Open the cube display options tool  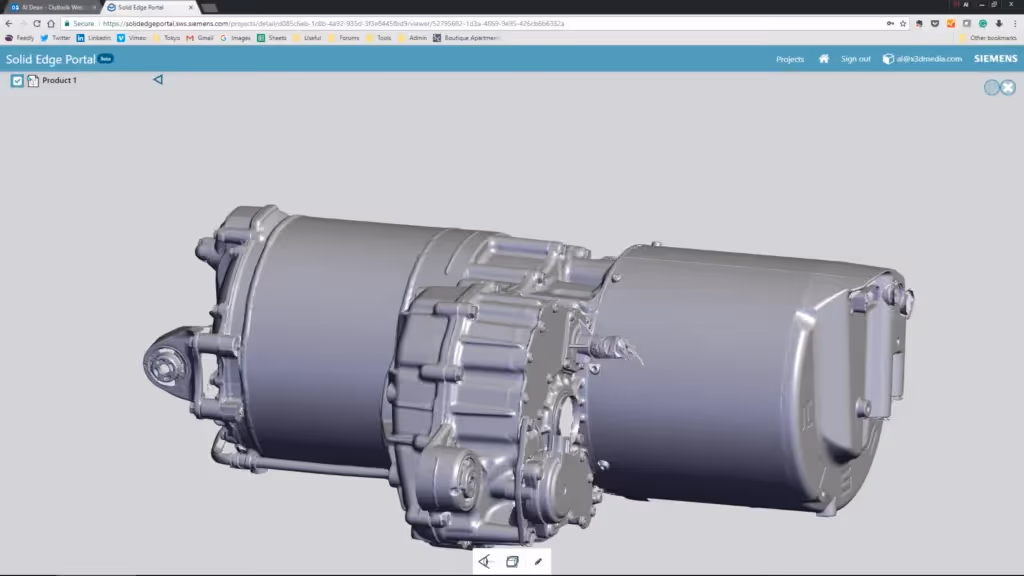pos(512,562)
